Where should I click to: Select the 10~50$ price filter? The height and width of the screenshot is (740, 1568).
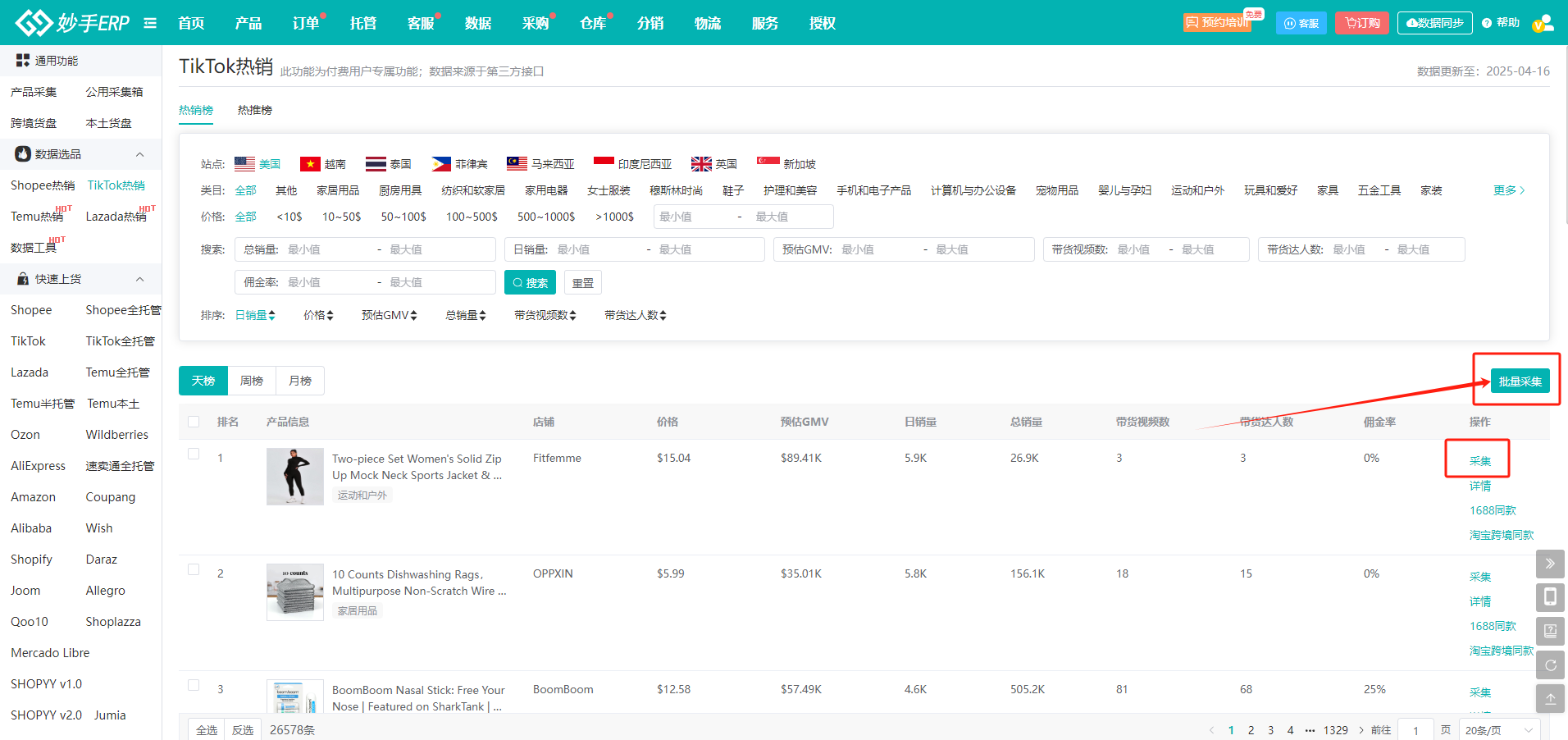point(341,217)
